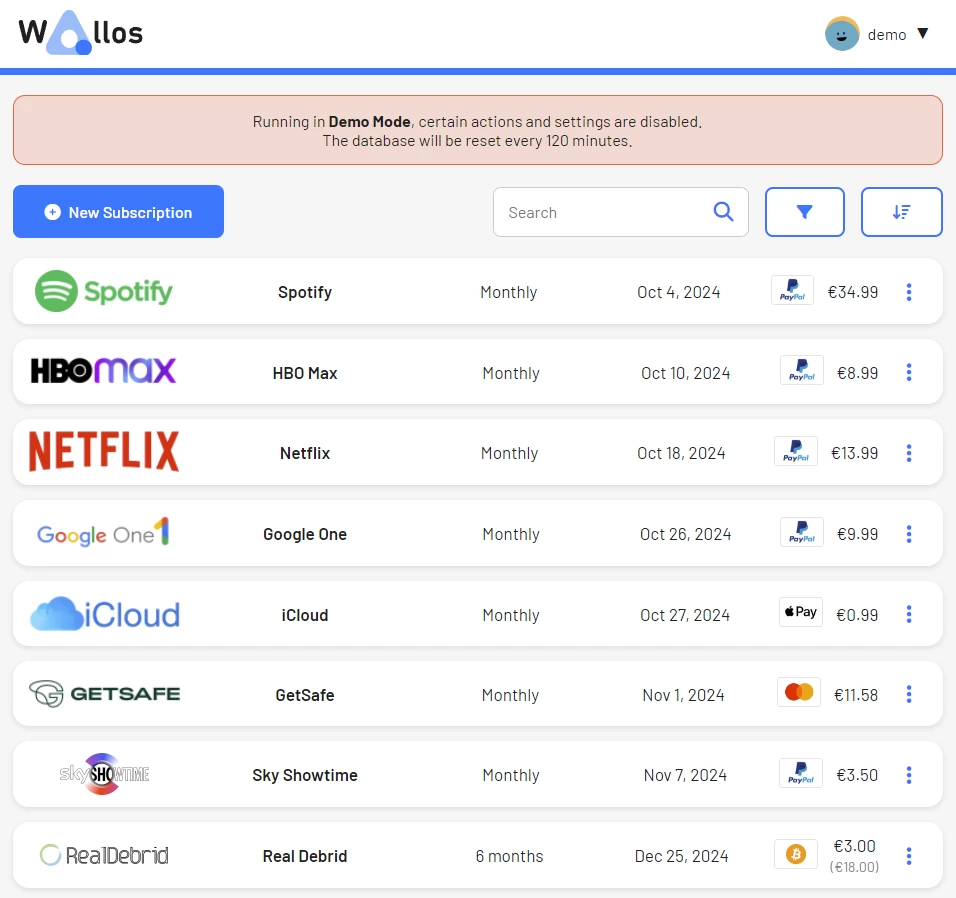Click the demo user avatar

coord(842,34)
